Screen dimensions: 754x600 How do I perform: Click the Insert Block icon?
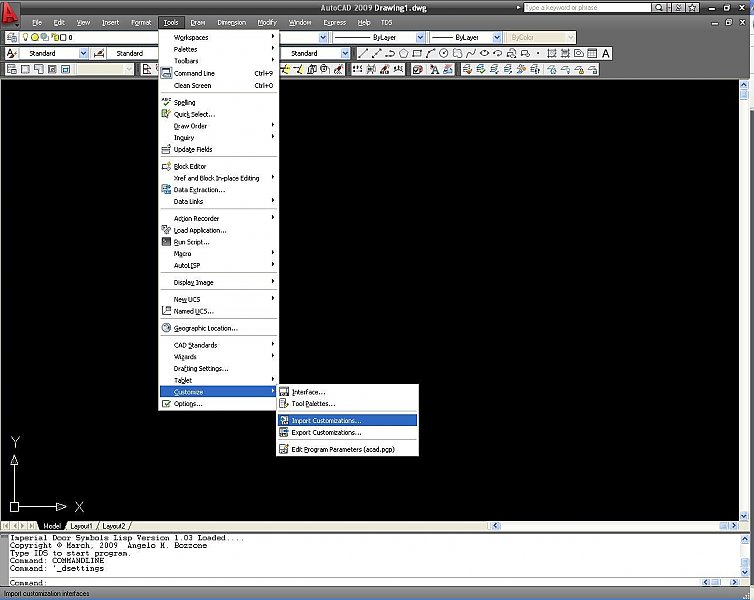(x=511, y=53)
